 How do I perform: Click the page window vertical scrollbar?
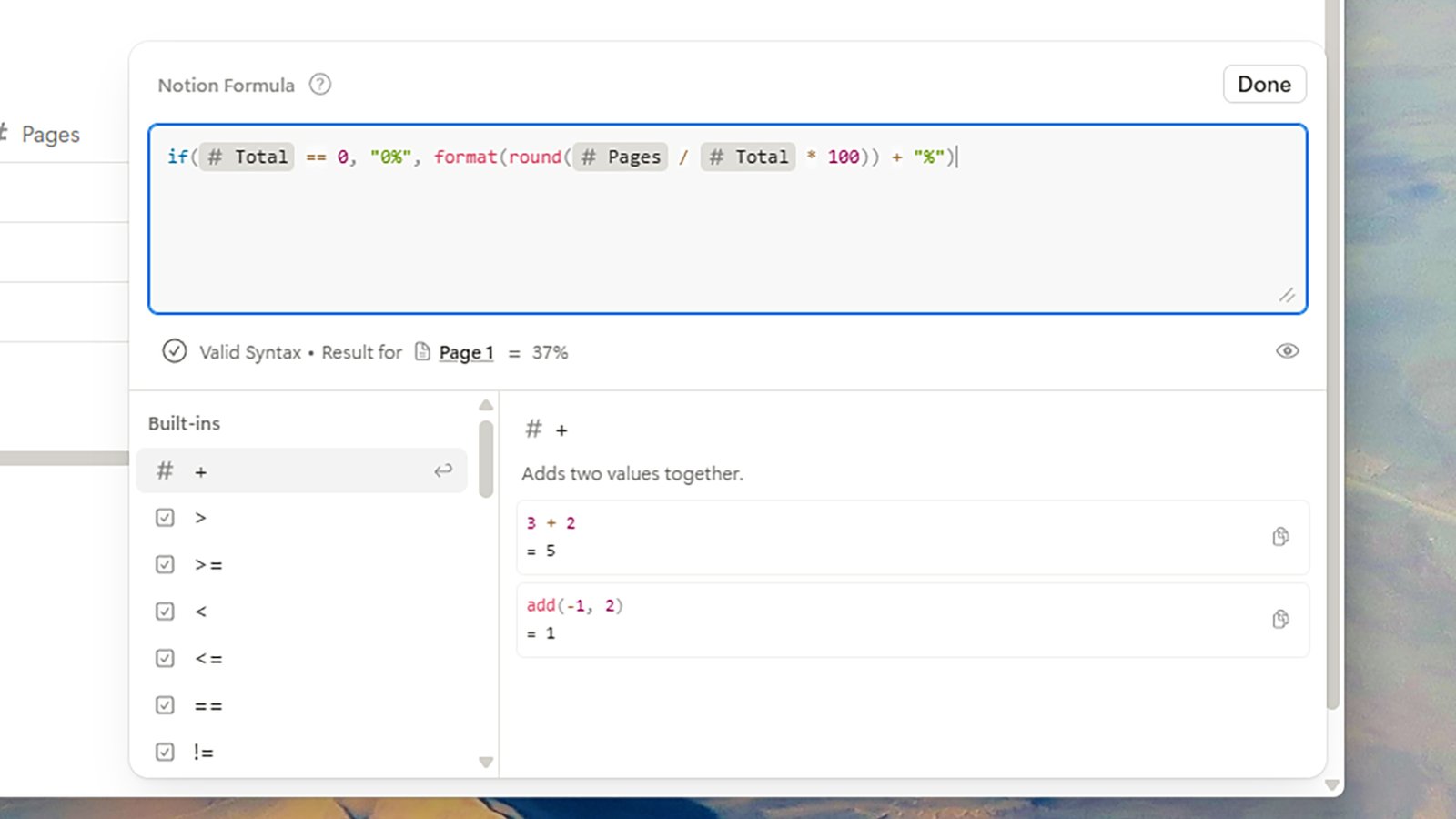coord(1333,355)
